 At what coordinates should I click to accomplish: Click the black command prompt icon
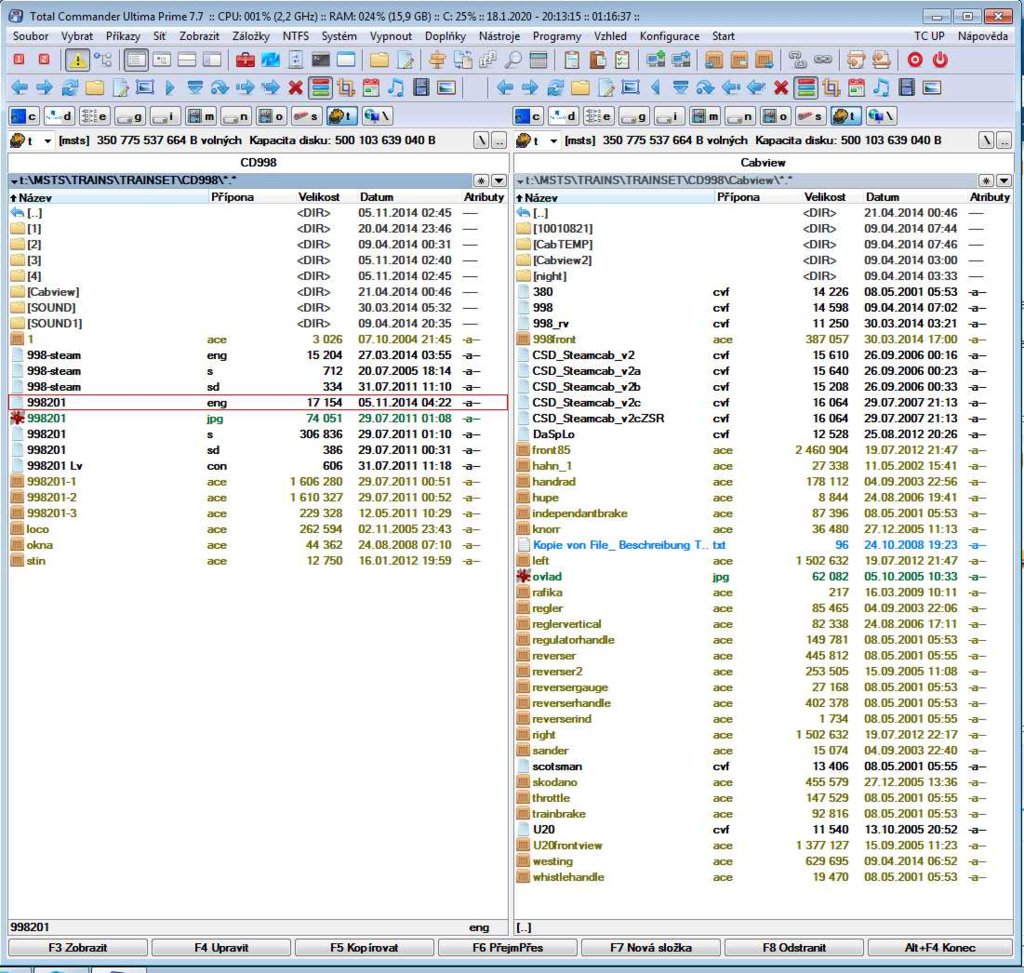point(321,60)
